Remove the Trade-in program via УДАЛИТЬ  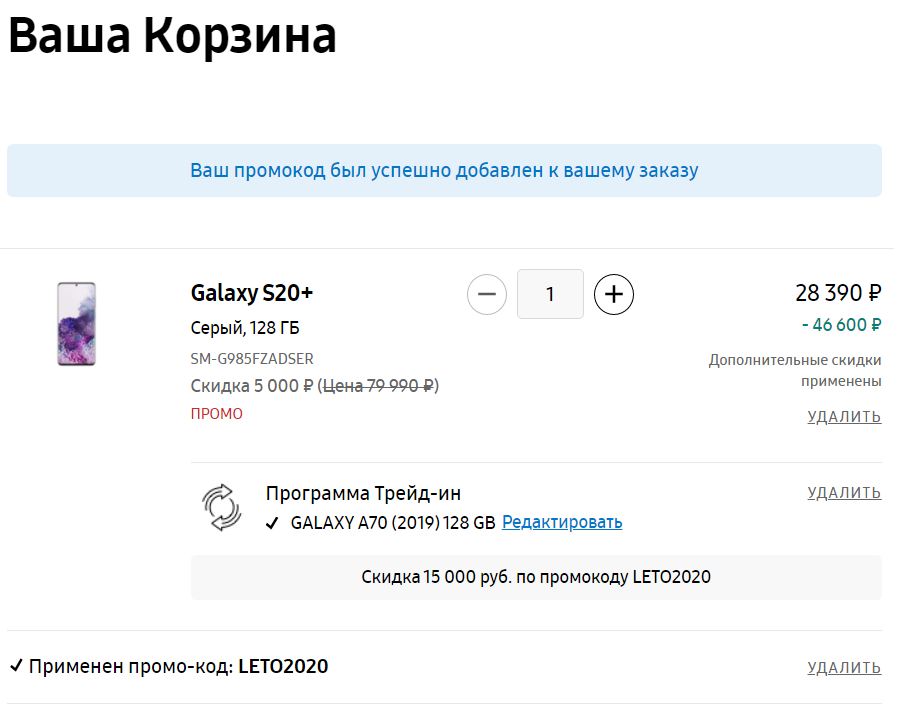pyautogui.click(x=844, y=493)
